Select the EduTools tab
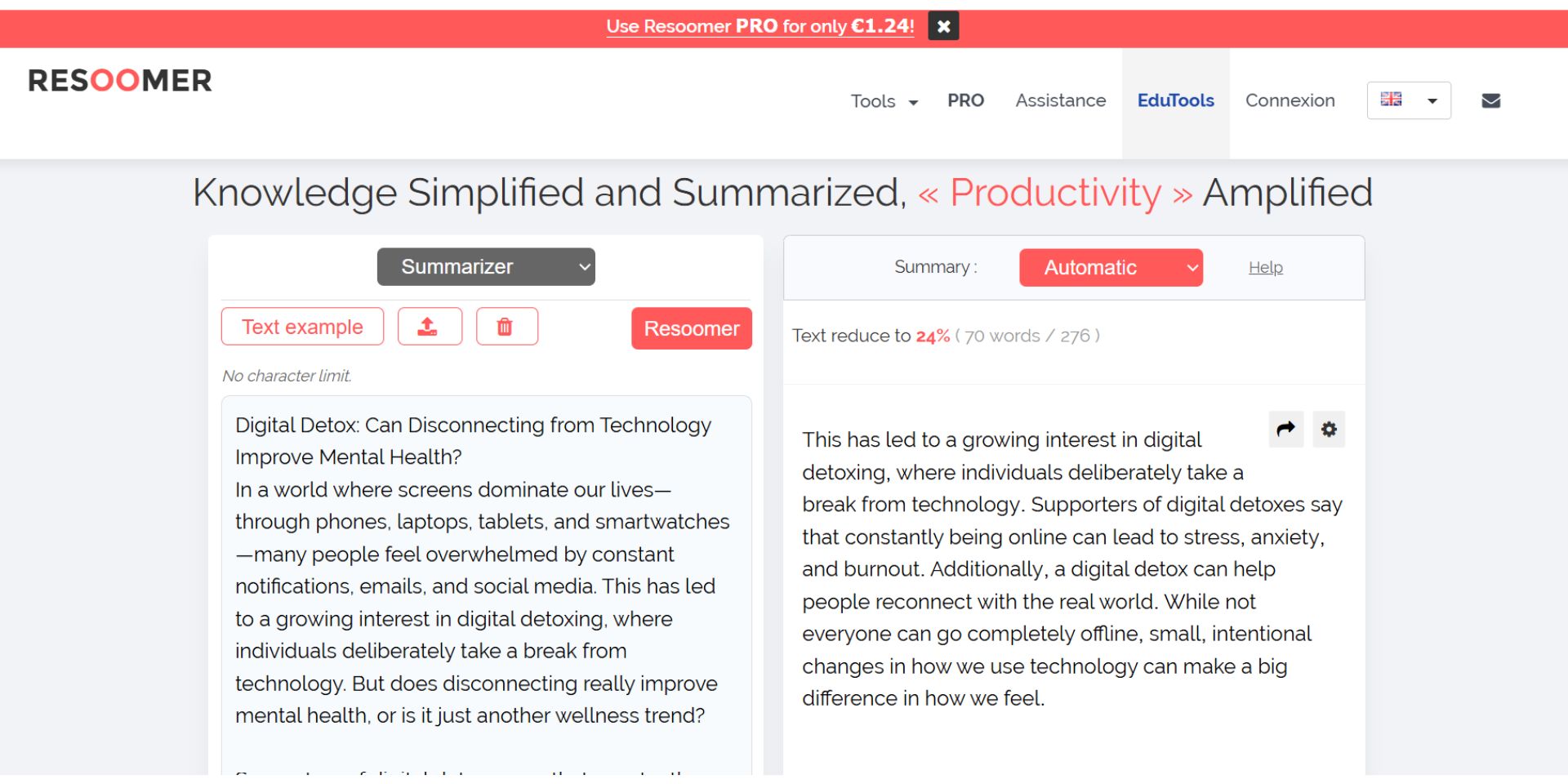 coord(1175,100)
